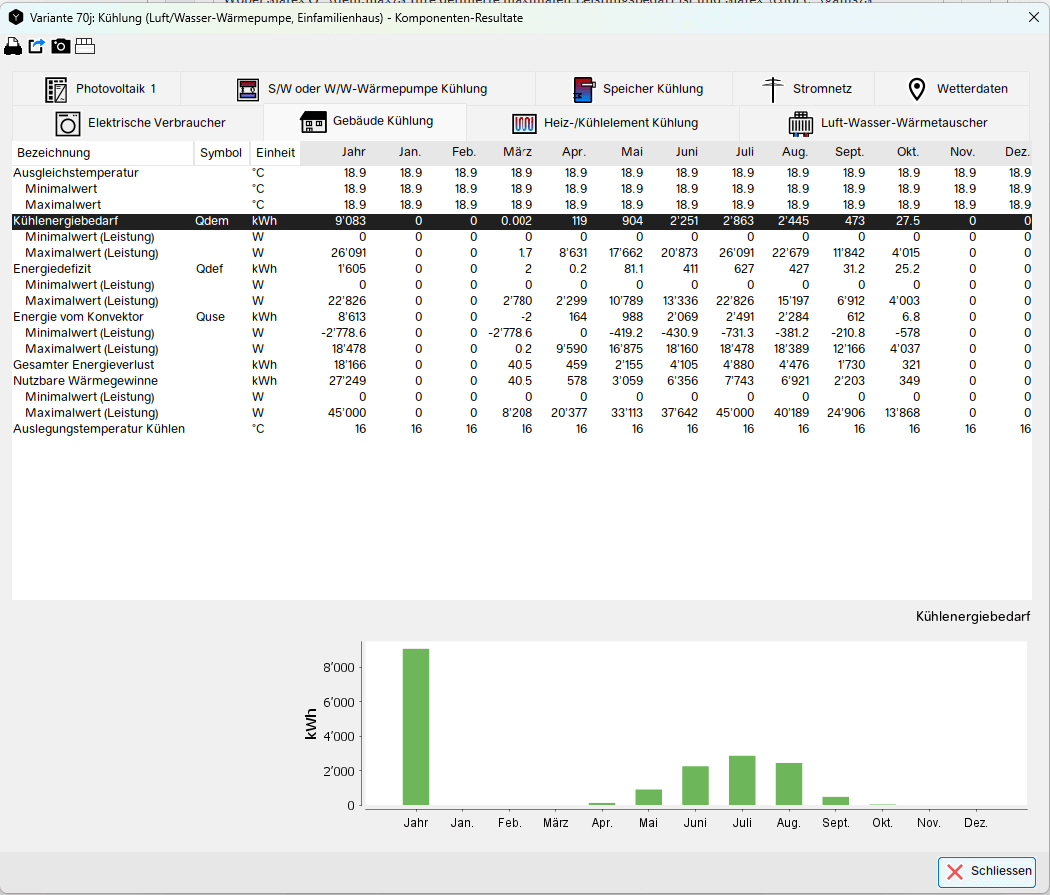Screen dimensions: 1050x895
Task: Click the Export results icon
Action: (x=37, y=45)
